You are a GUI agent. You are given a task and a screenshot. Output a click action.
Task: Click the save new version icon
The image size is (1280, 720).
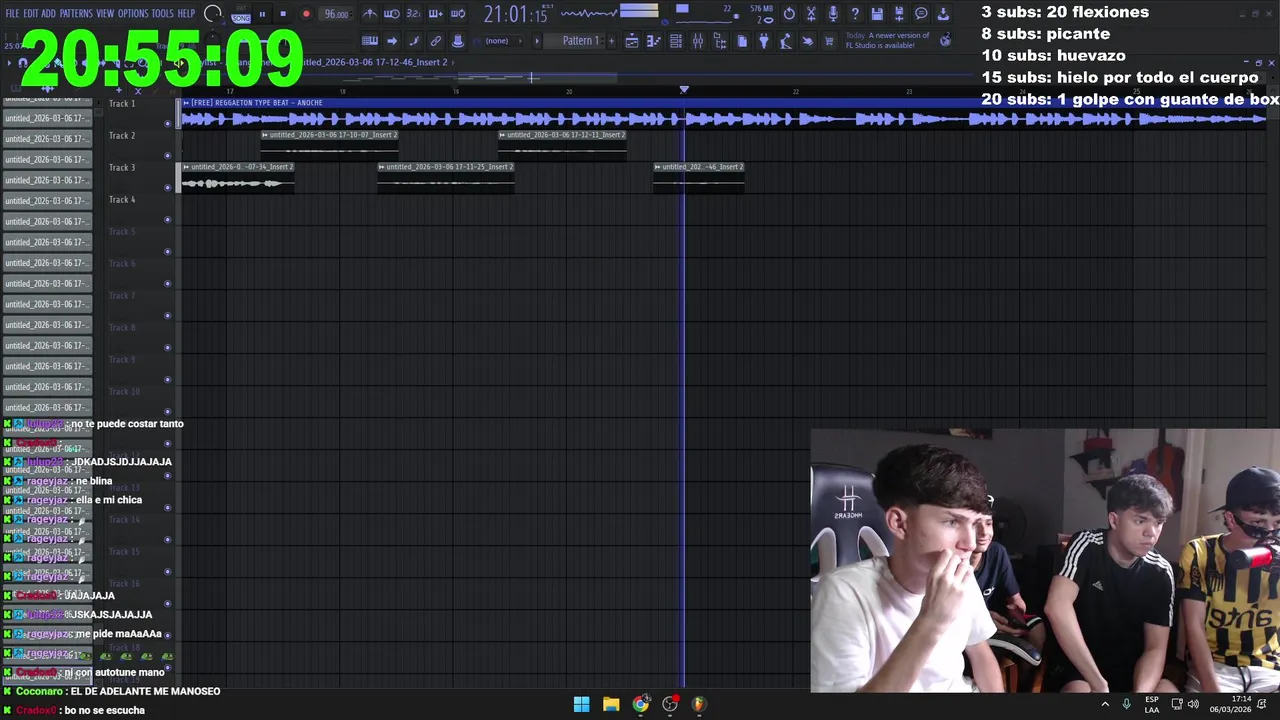tap(899, 14)
